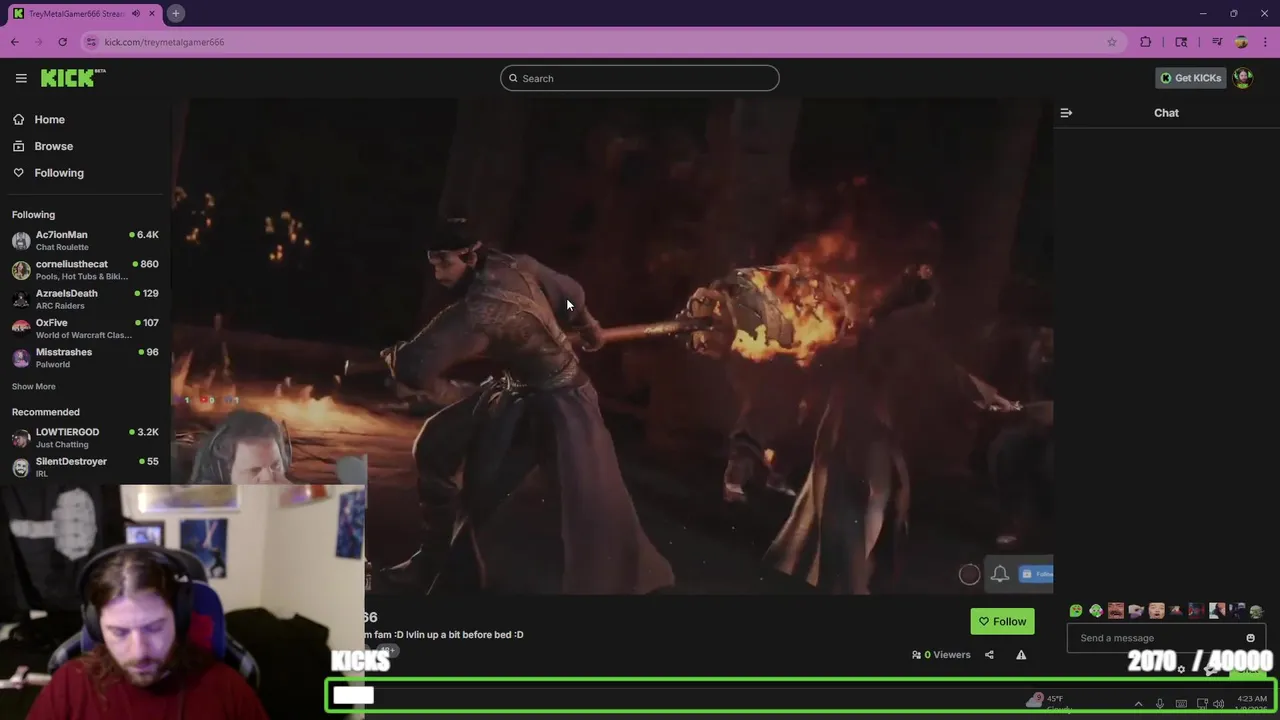Click the Get KICKs button
1280x720 pixels.
[x=1190, y=78]
